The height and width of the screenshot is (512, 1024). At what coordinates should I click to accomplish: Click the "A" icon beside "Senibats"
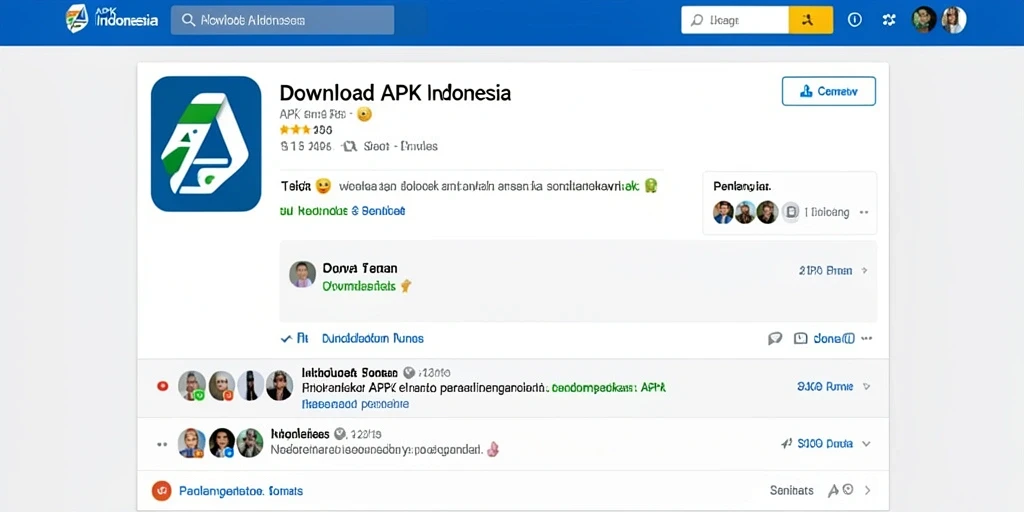(833, 490)
